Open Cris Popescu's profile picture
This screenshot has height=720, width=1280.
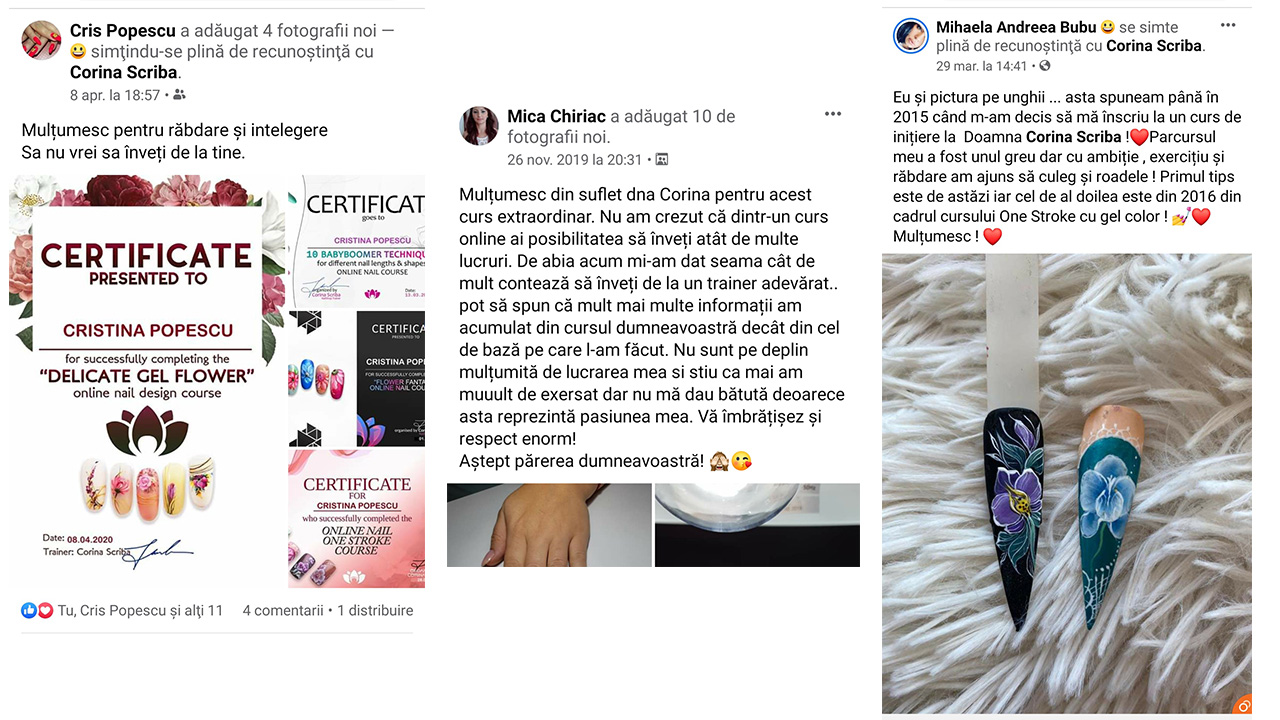tap(41, 41)
